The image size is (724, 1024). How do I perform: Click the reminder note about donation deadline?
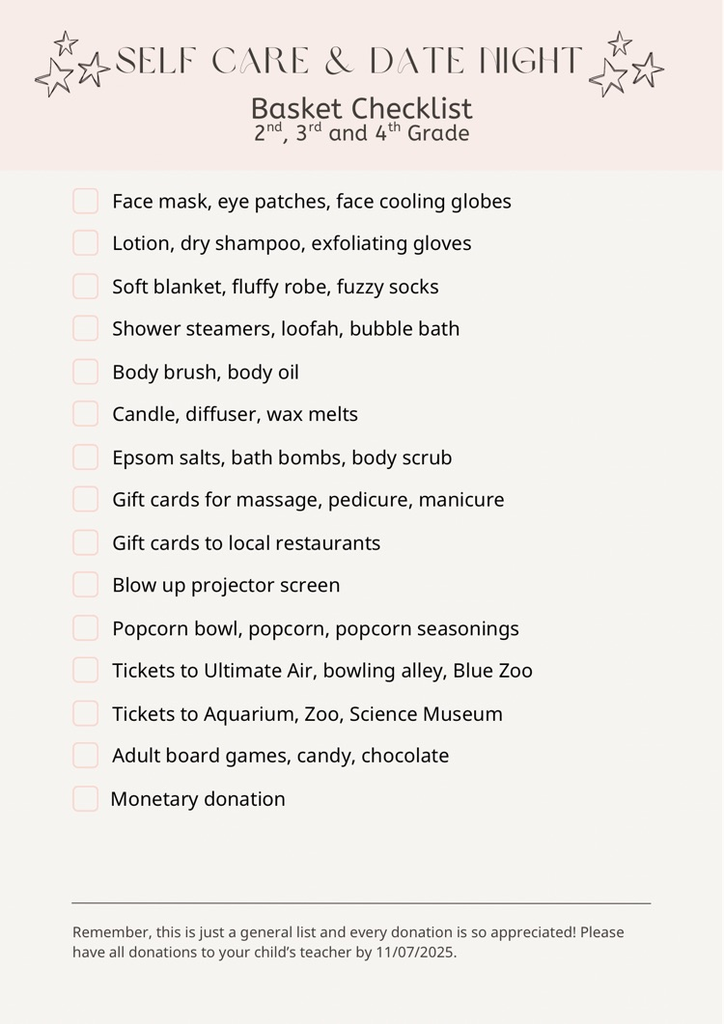click(348, 942)
